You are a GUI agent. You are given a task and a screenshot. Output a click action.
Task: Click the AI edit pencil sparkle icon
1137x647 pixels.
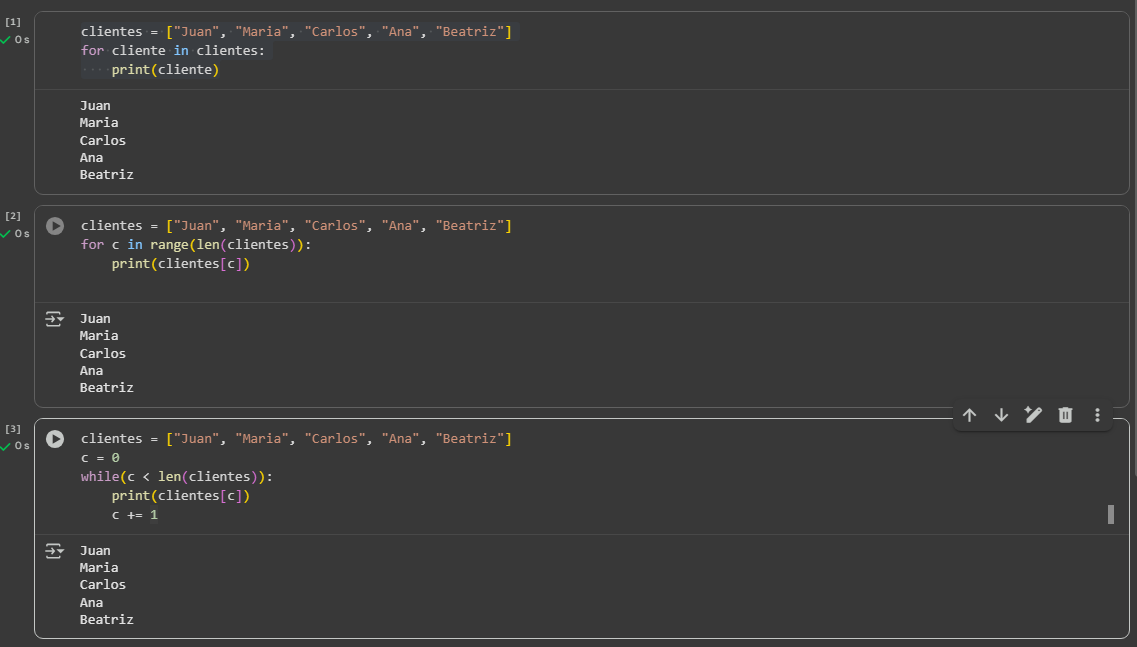pyautogui.click(x=1033, y=415)
